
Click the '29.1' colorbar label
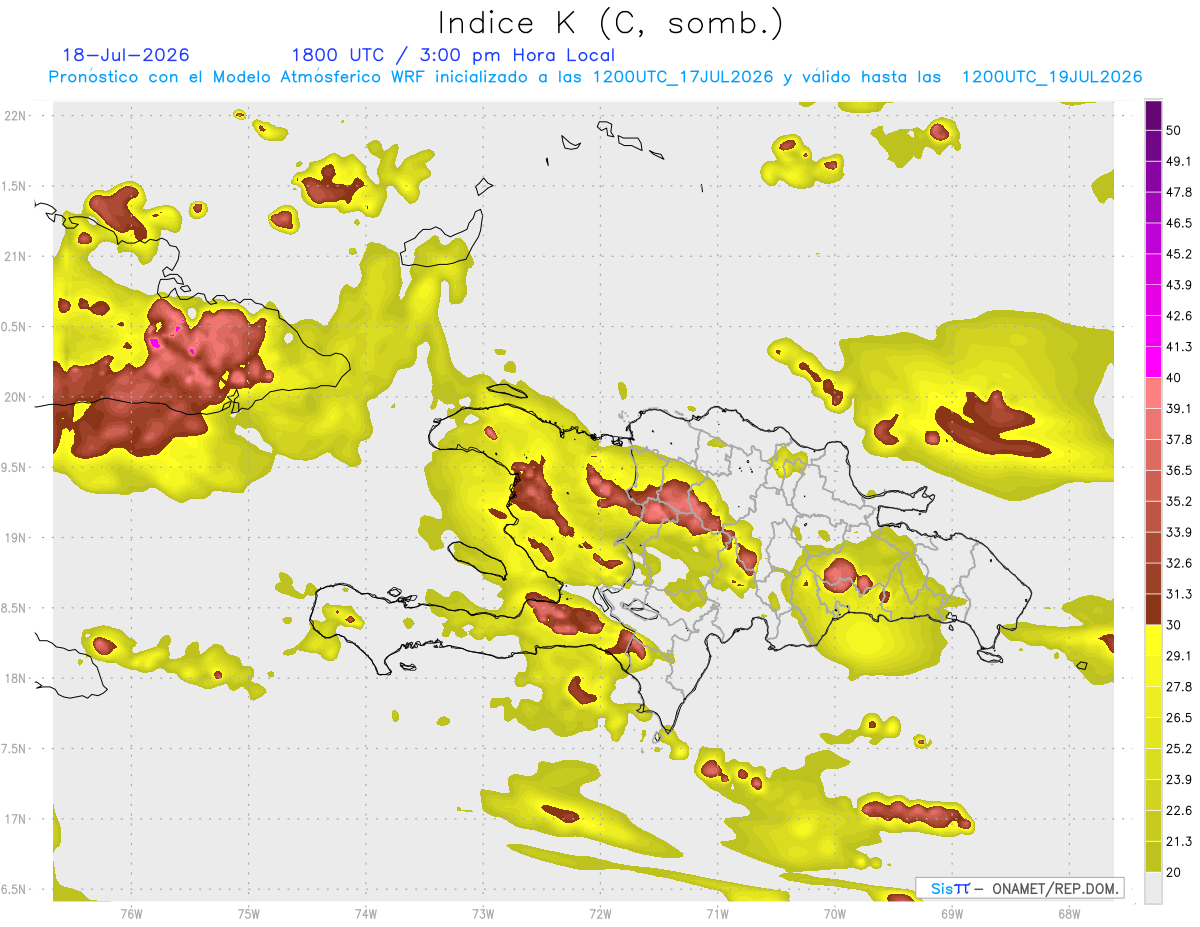pyautogui.click(x=1179, y=656)
